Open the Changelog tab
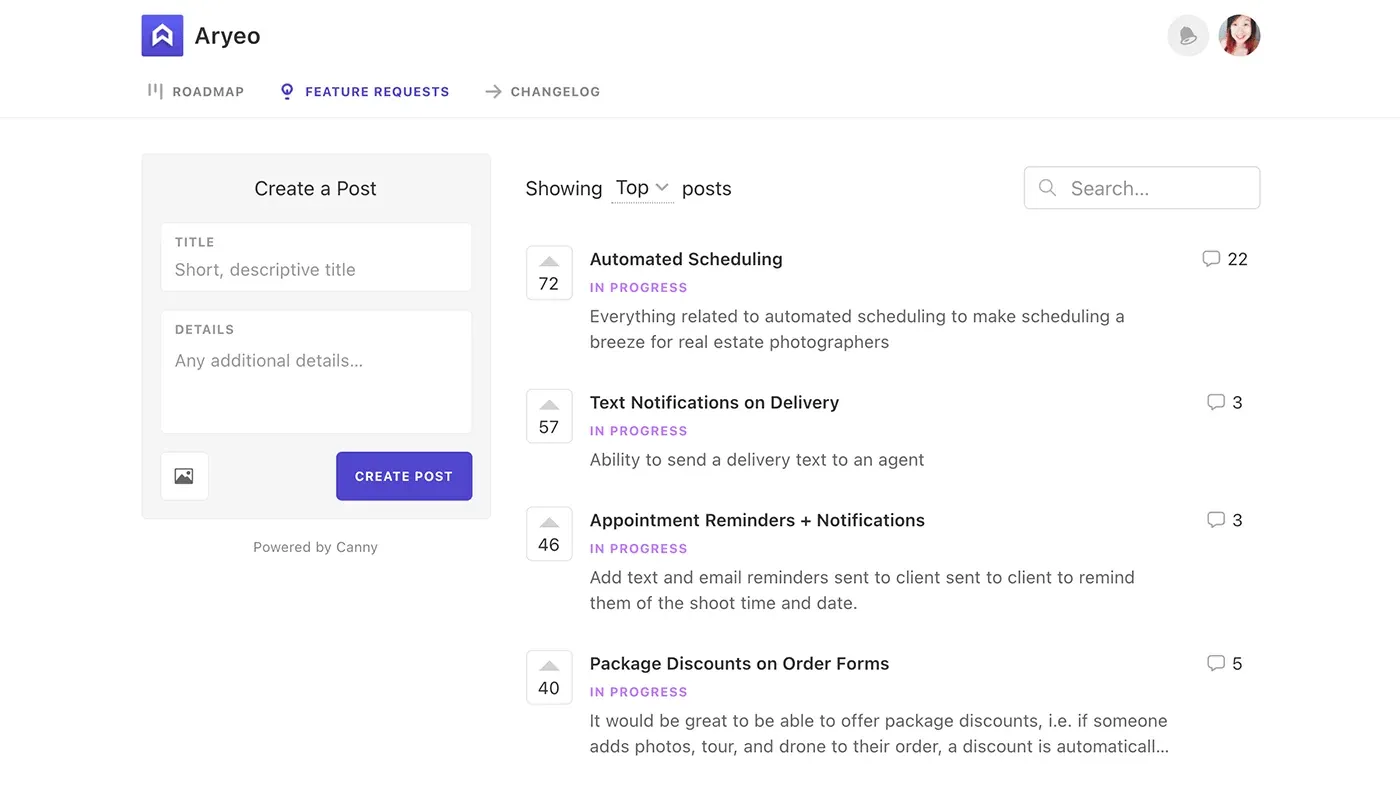 click(x=543, y=91)
